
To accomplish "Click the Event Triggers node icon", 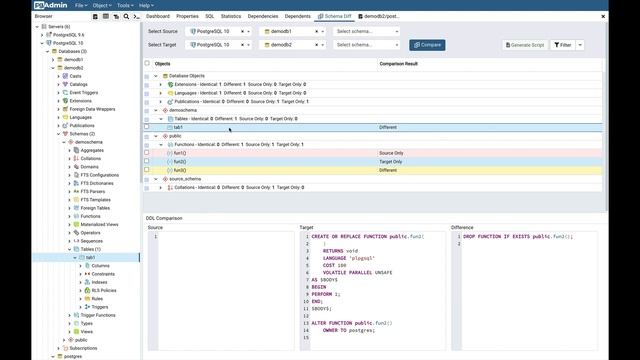I will (65, 93).
